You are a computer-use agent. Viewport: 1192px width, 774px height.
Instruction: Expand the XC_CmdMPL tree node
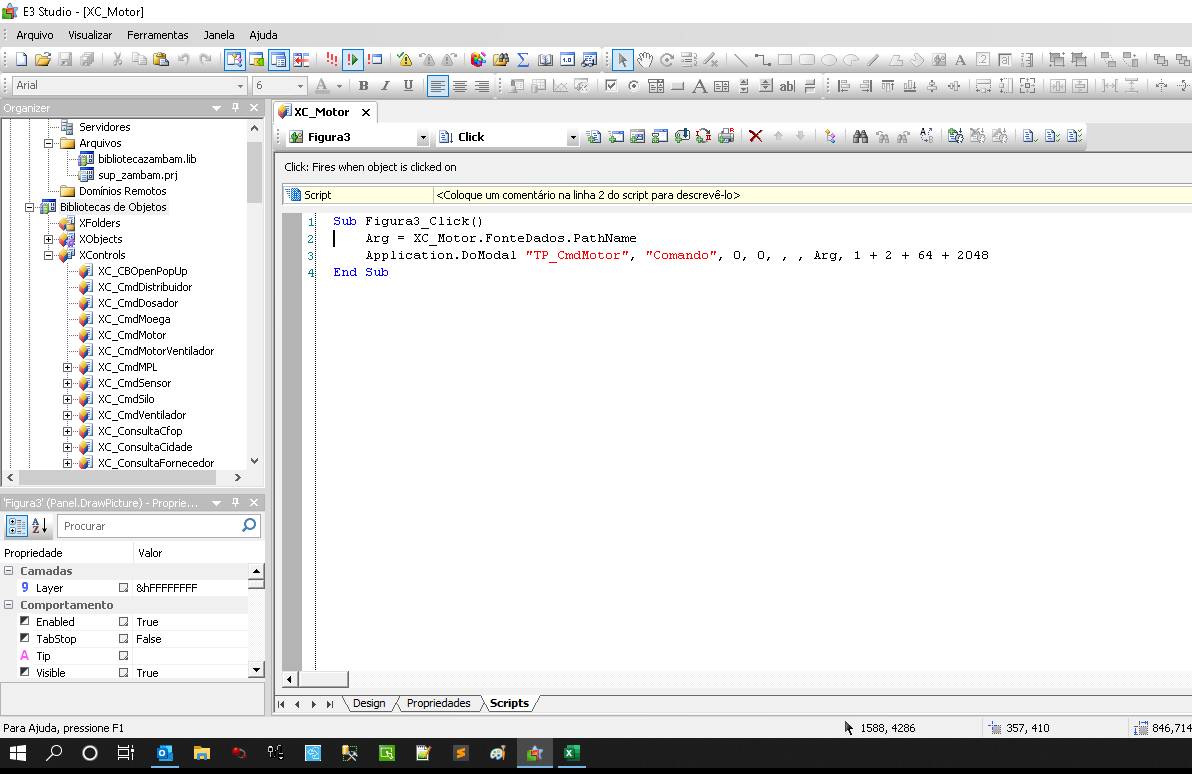pos(67,367)
